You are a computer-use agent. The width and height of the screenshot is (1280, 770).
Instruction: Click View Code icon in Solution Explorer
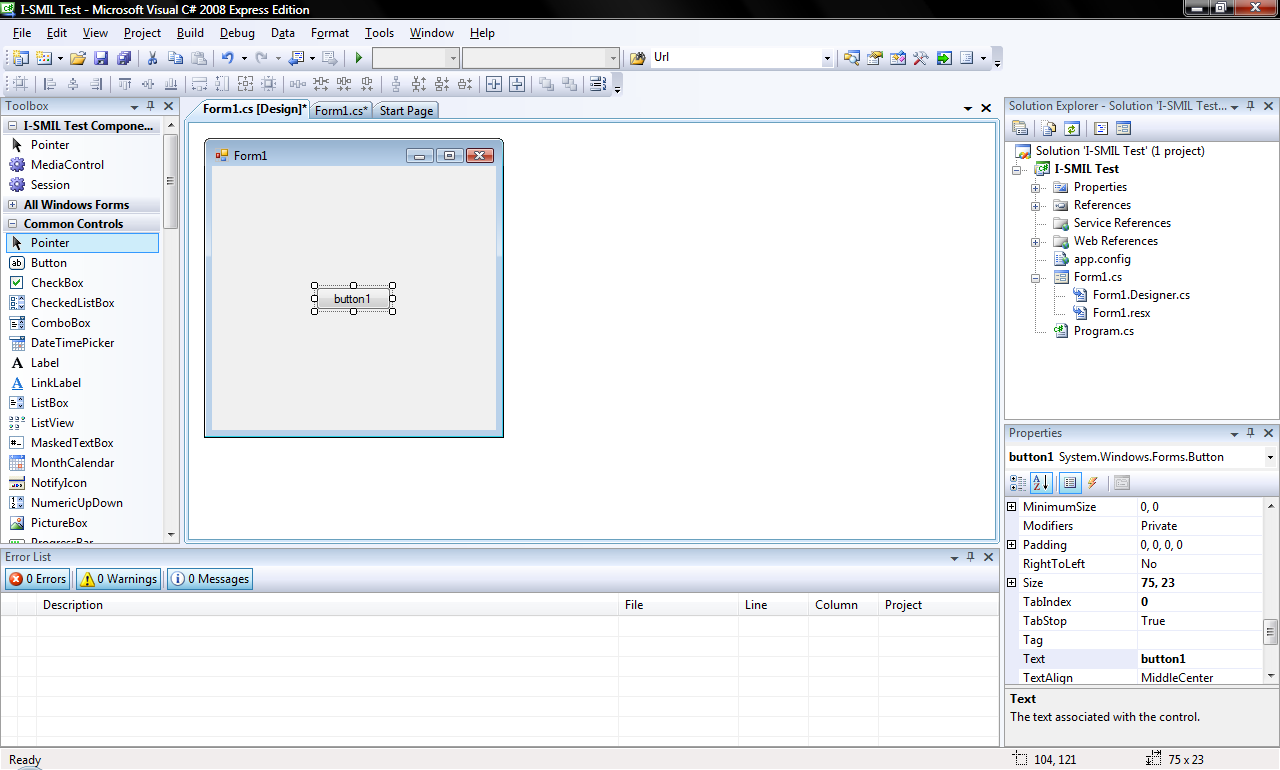pos(1100,128)
